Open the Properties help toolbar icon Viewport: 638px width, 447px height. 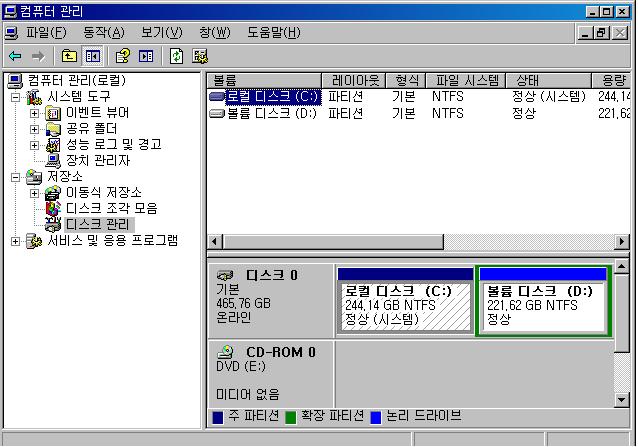pyautogui.click(x=122, y=56)
